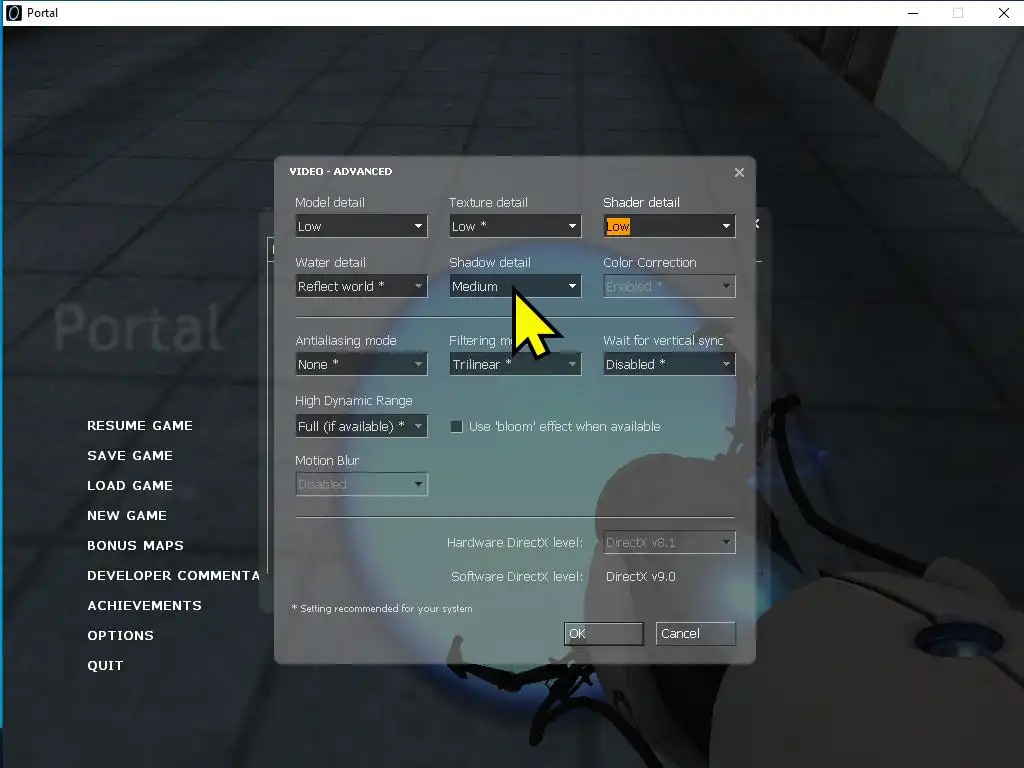Open the Shadow detail dropdown

[515, 286]
